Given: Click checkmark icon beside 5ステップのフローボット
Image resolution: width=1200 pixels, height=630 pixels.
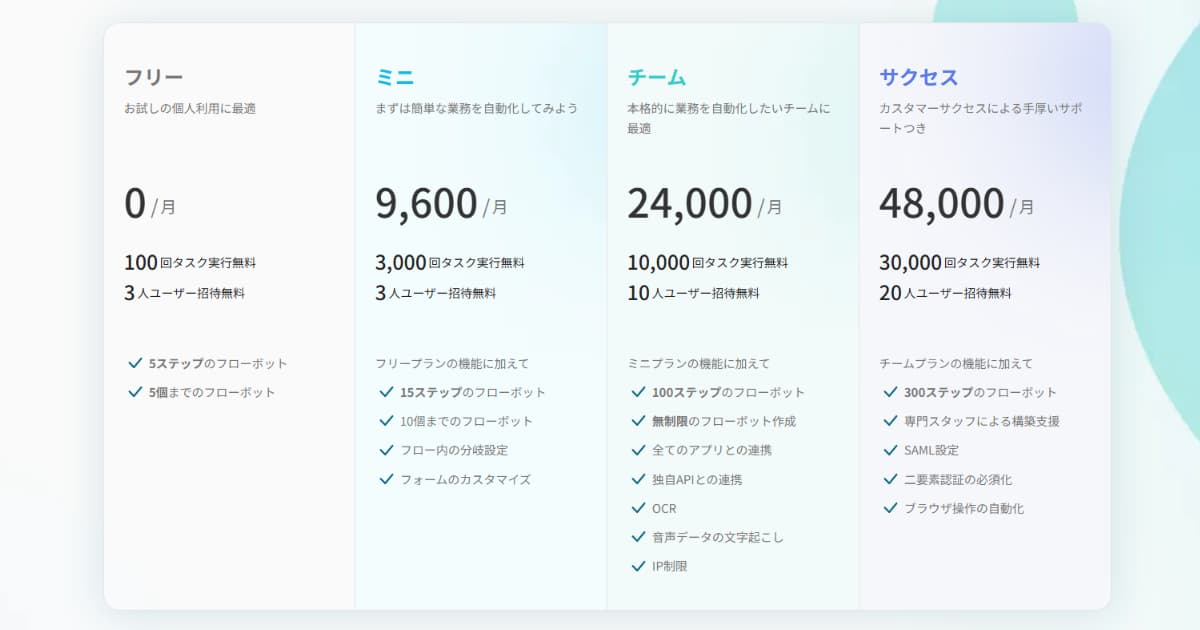Looking at the screenshot, I should point(135,363).
